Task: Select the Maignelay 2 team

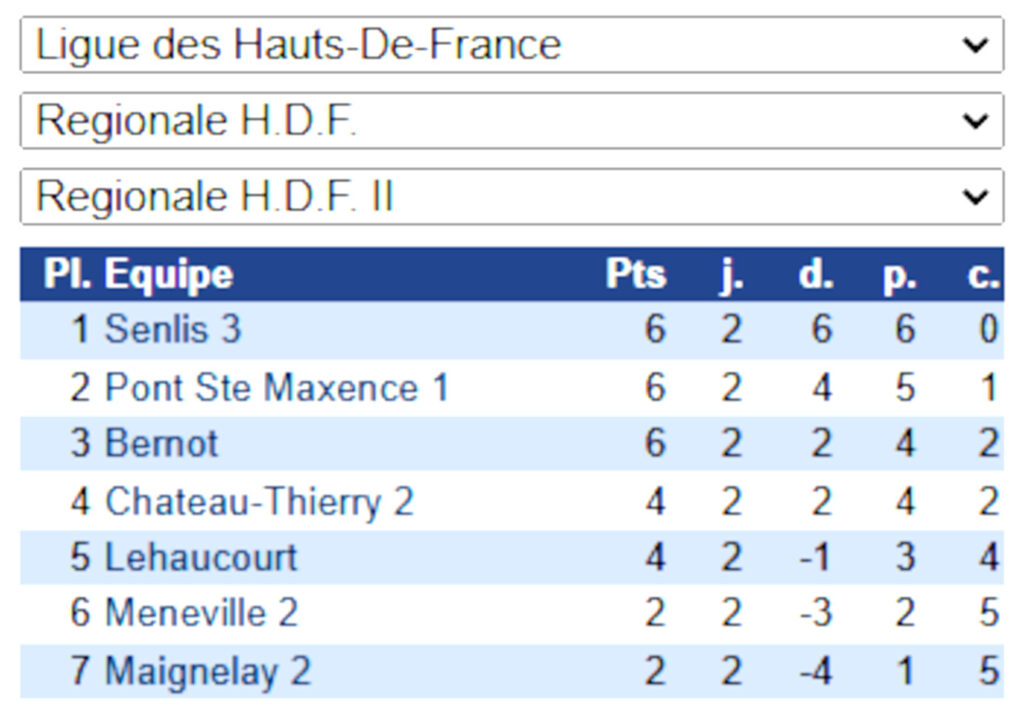Action: (208, 671)
